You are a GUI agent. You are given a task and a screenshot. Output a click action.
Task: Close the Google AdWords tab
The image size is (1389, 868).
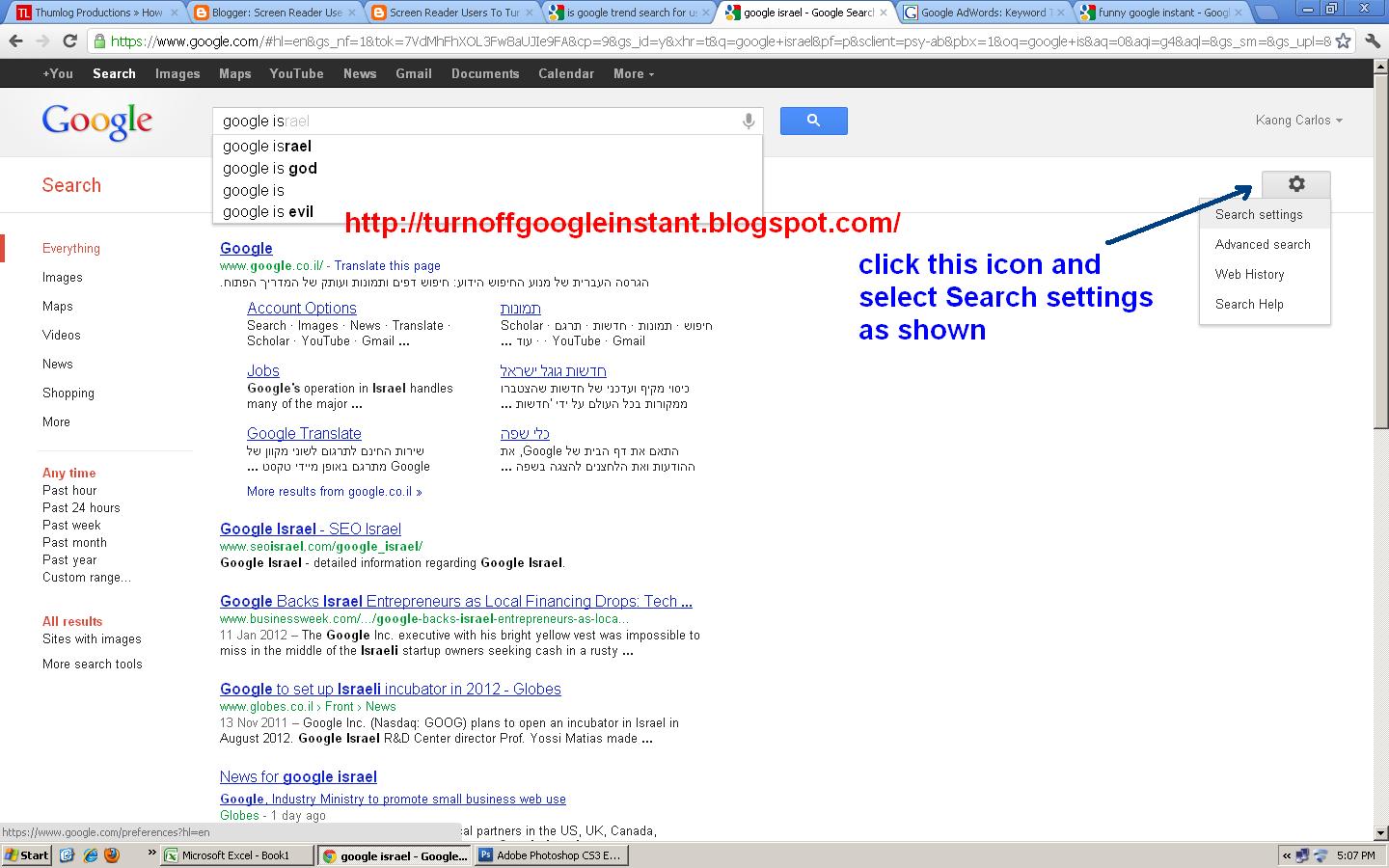pos(1061,13)
